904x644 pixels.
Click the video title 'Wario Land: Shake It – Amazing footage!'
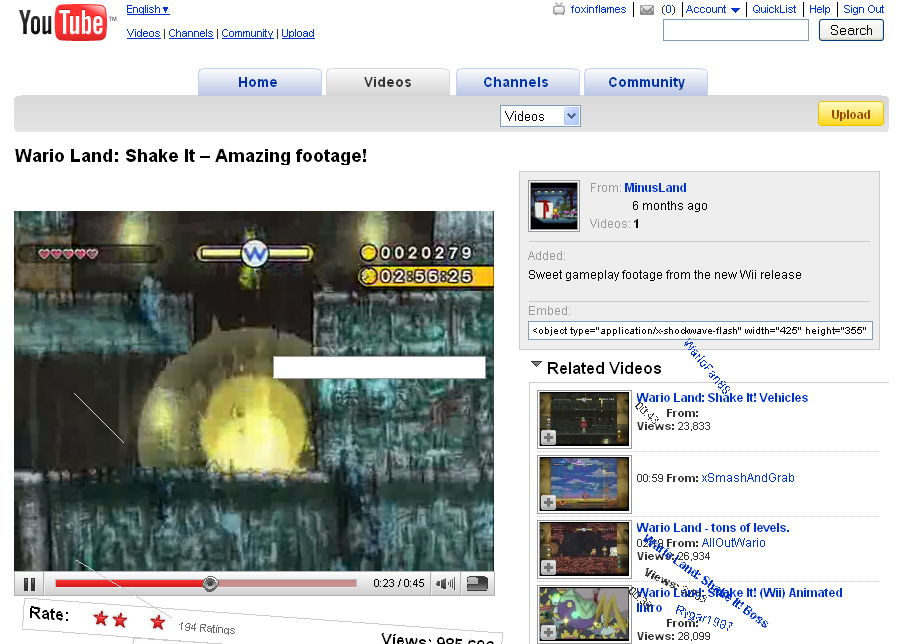191,156
